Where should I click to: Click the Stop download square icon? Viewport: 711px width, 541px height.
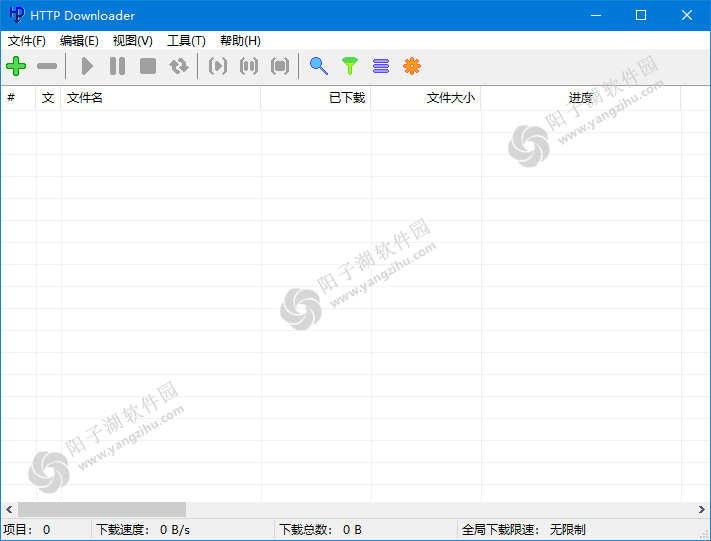148,66
